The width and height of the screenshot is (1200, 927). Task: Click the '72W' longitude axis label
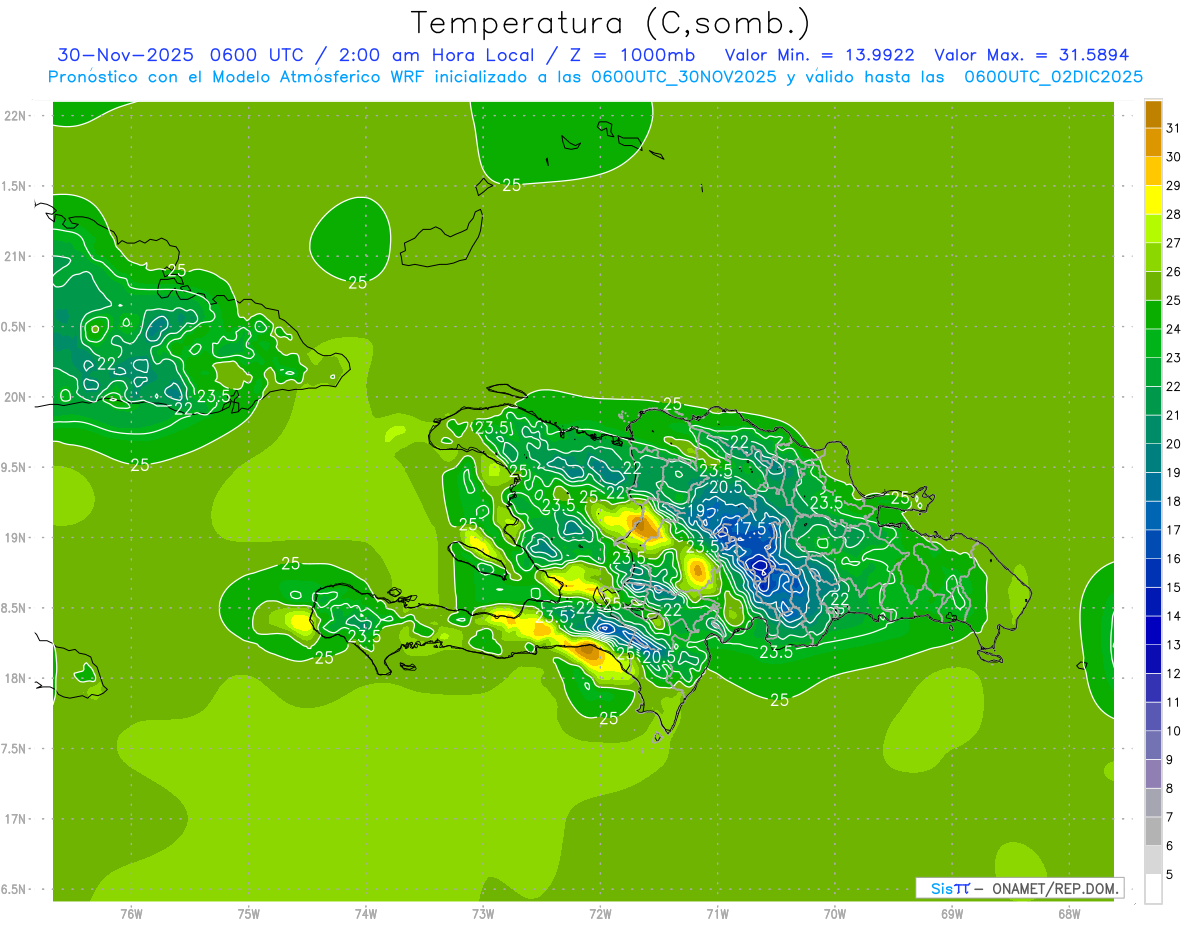click(x=600, y=913)
